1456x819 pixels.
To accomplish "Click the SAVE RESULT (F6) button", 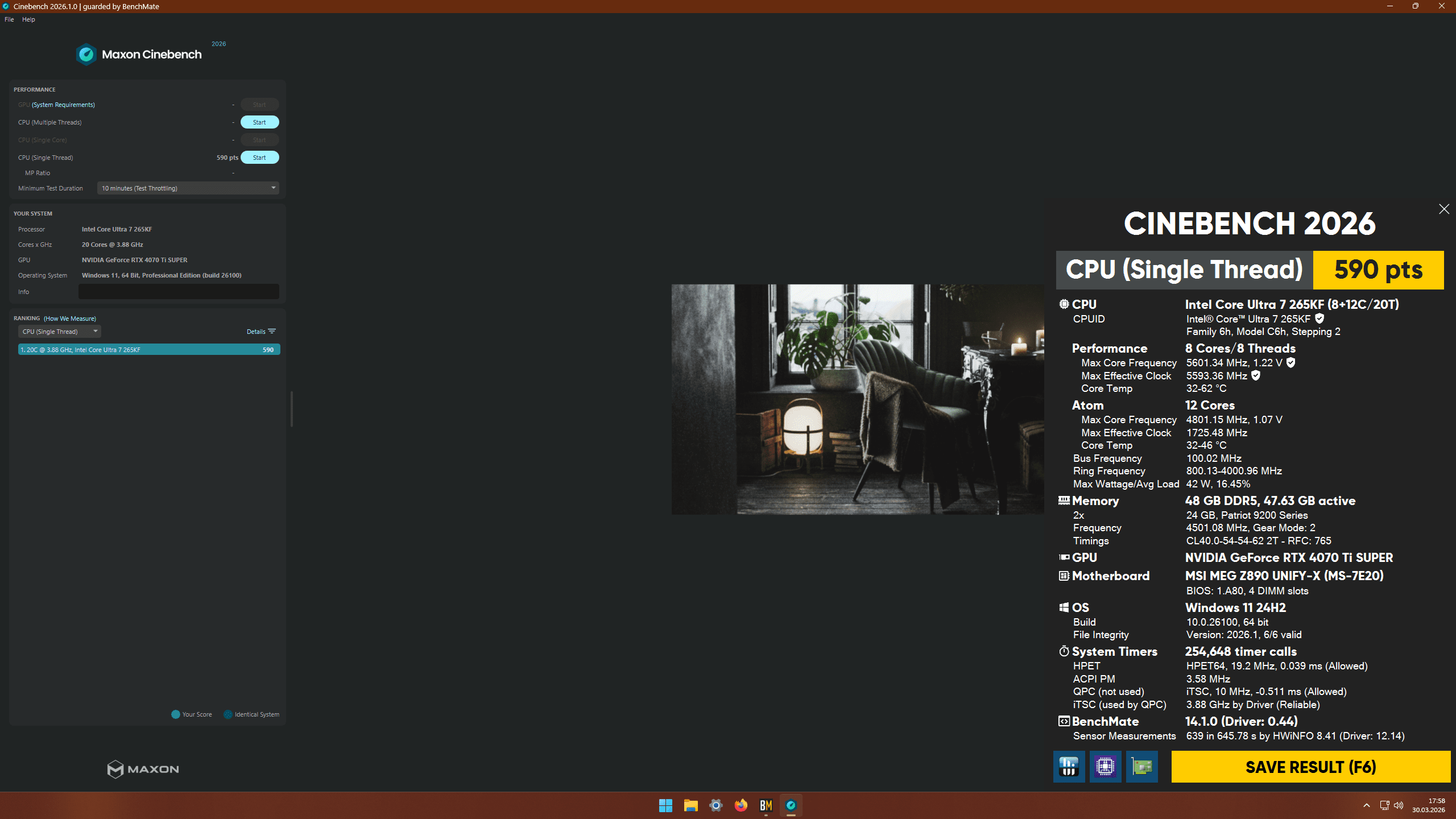I will tap(1310, 767).
